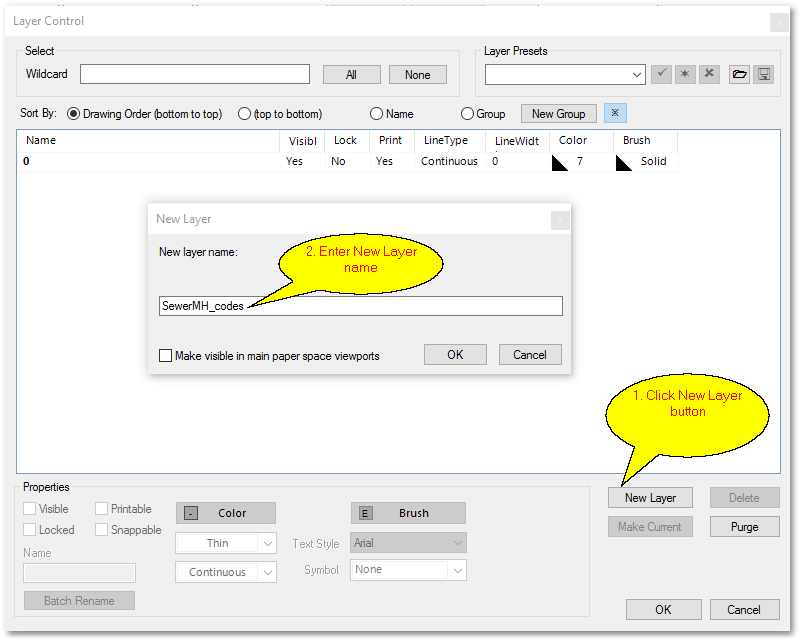Click the new preset asterisk icon
The height and width of the screenshot is (642, 801).
685,74
